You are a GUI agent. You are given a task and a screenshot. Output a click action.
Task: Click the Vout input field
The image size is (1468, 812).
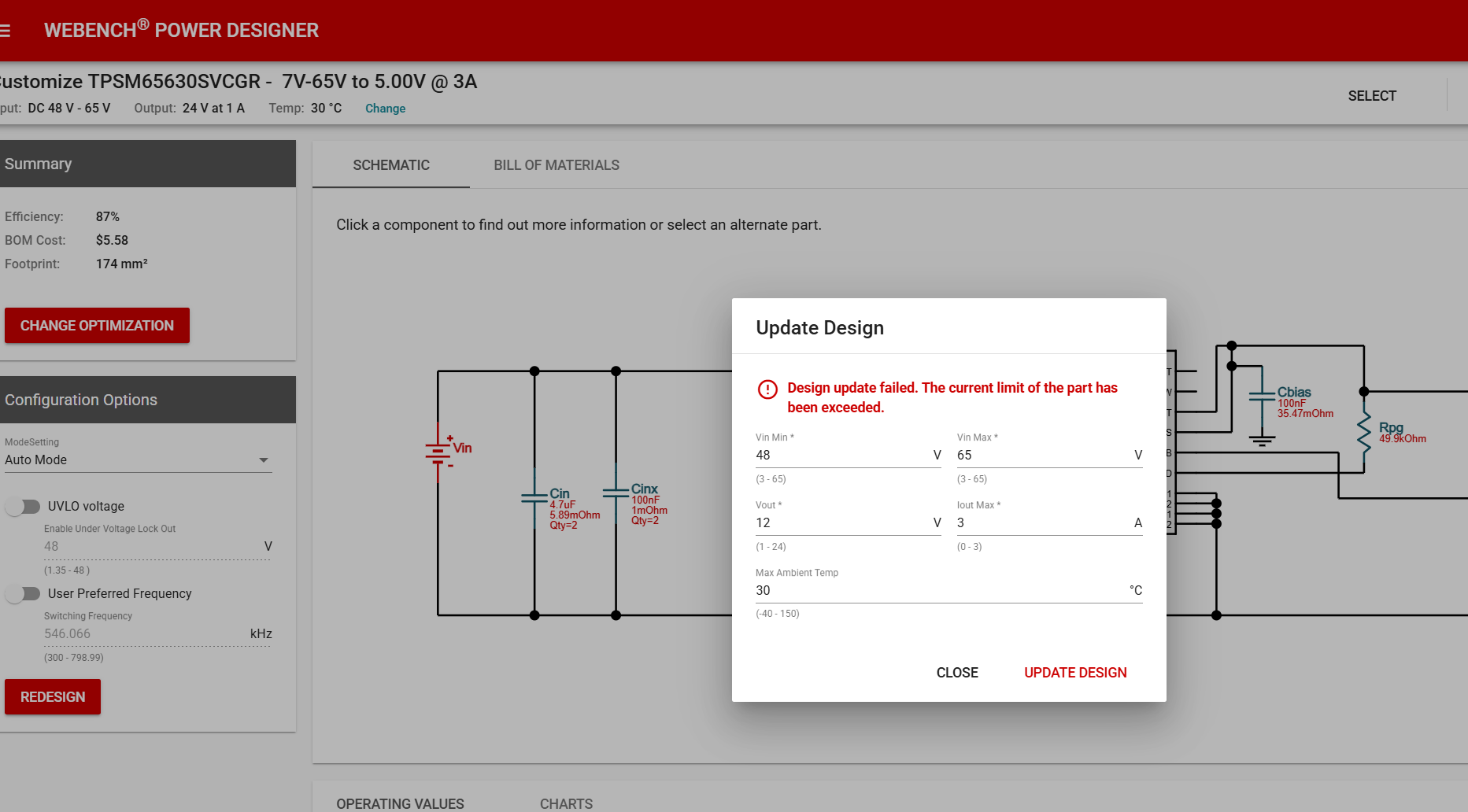(849, 523)
